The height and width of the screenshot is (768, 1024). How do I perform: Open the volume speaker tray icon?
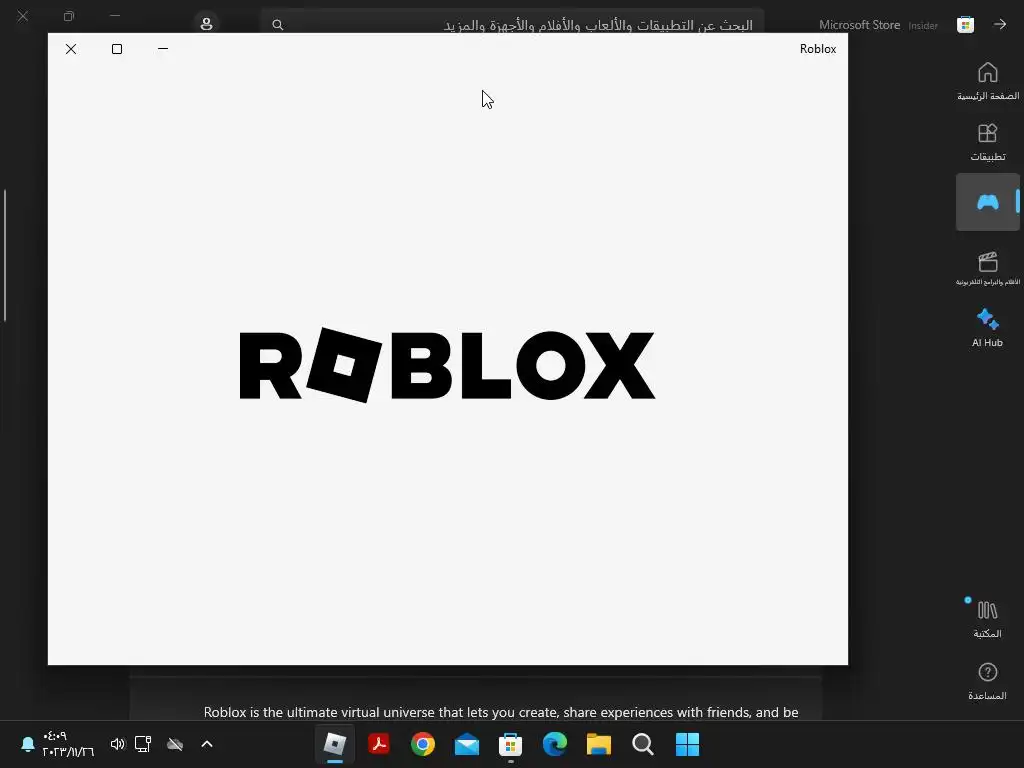click(118, 744)
